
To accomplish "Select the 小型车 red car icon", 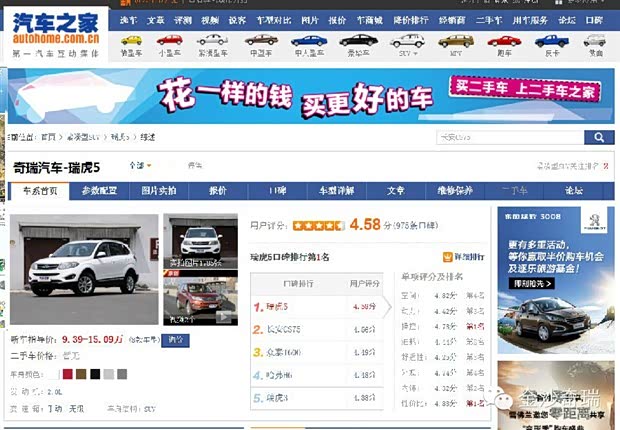I will pyautogui.click(x=169, y=41).
